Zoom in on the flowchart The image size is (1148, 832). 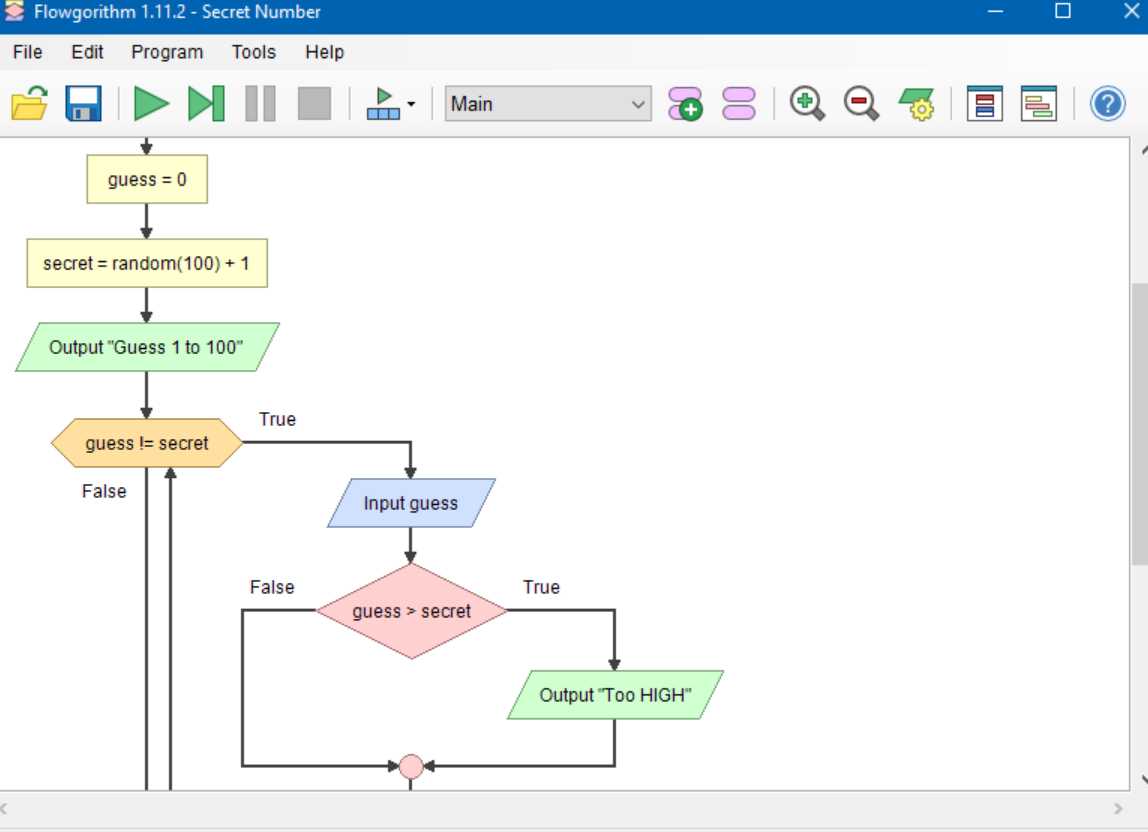coord(807,103)
